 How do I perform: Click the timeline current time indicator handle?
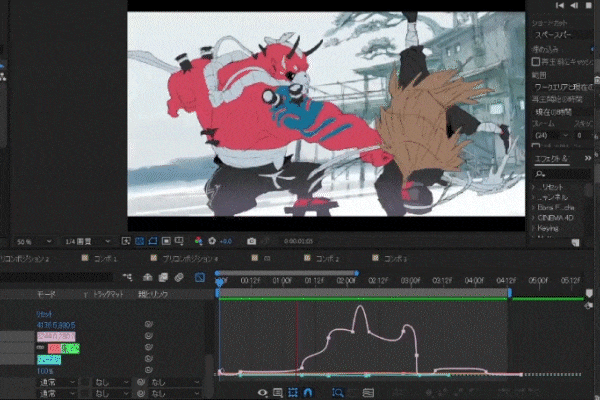220,282
